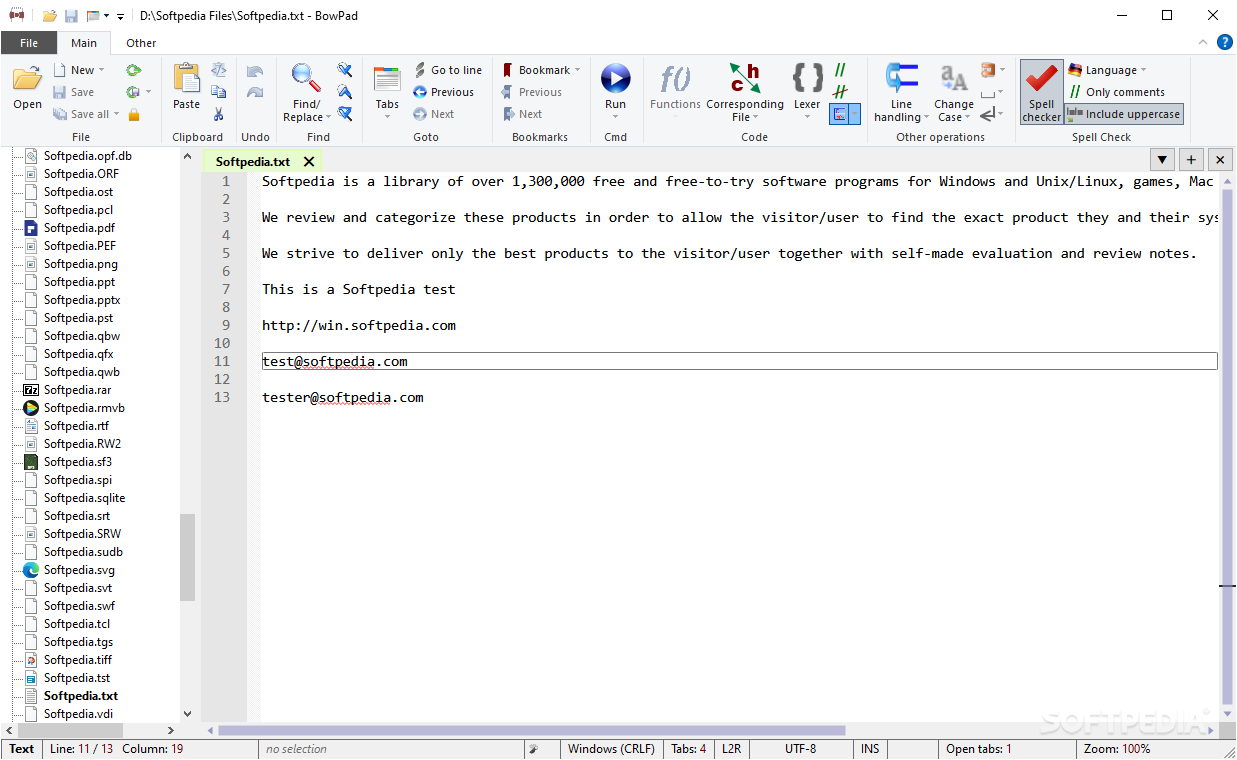Click Previous in the Goto group

pos(443,92)
